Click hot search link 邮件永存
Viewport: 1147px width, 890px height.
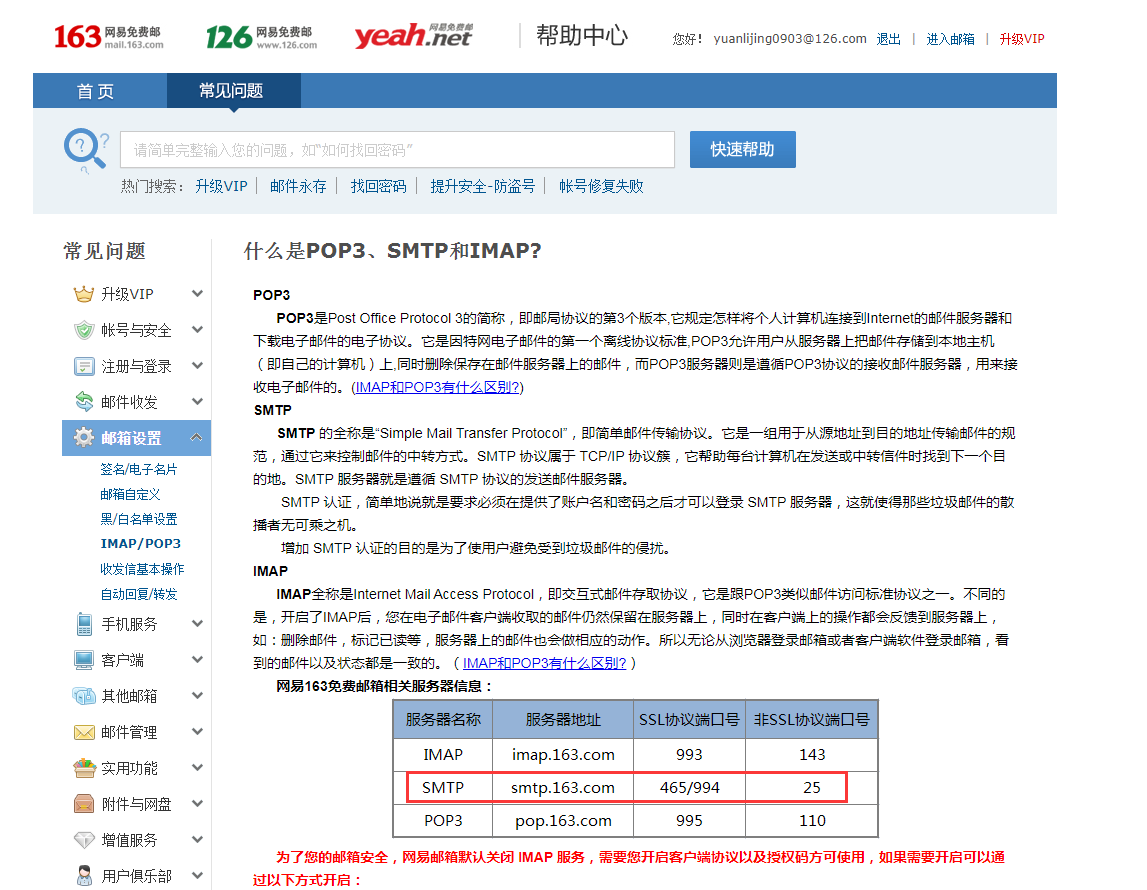(298, 186)
